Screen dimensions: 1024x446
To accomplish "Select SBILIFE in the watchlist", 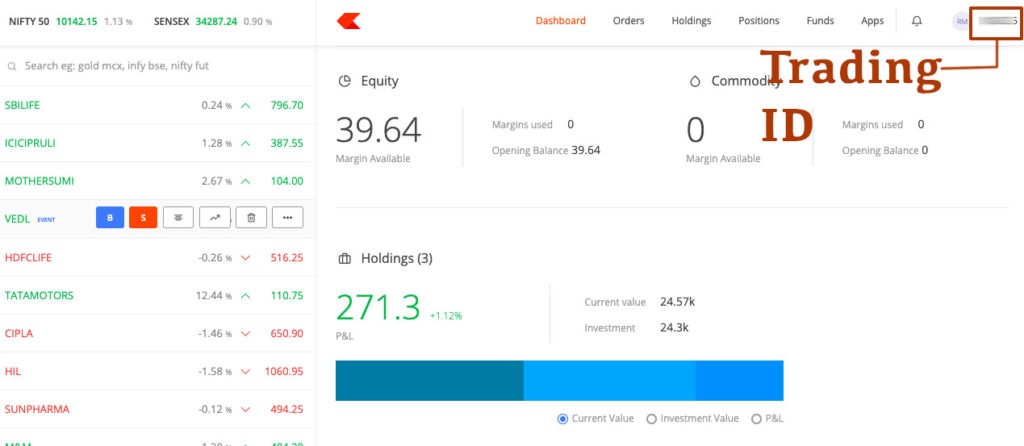I will (22, 105).
